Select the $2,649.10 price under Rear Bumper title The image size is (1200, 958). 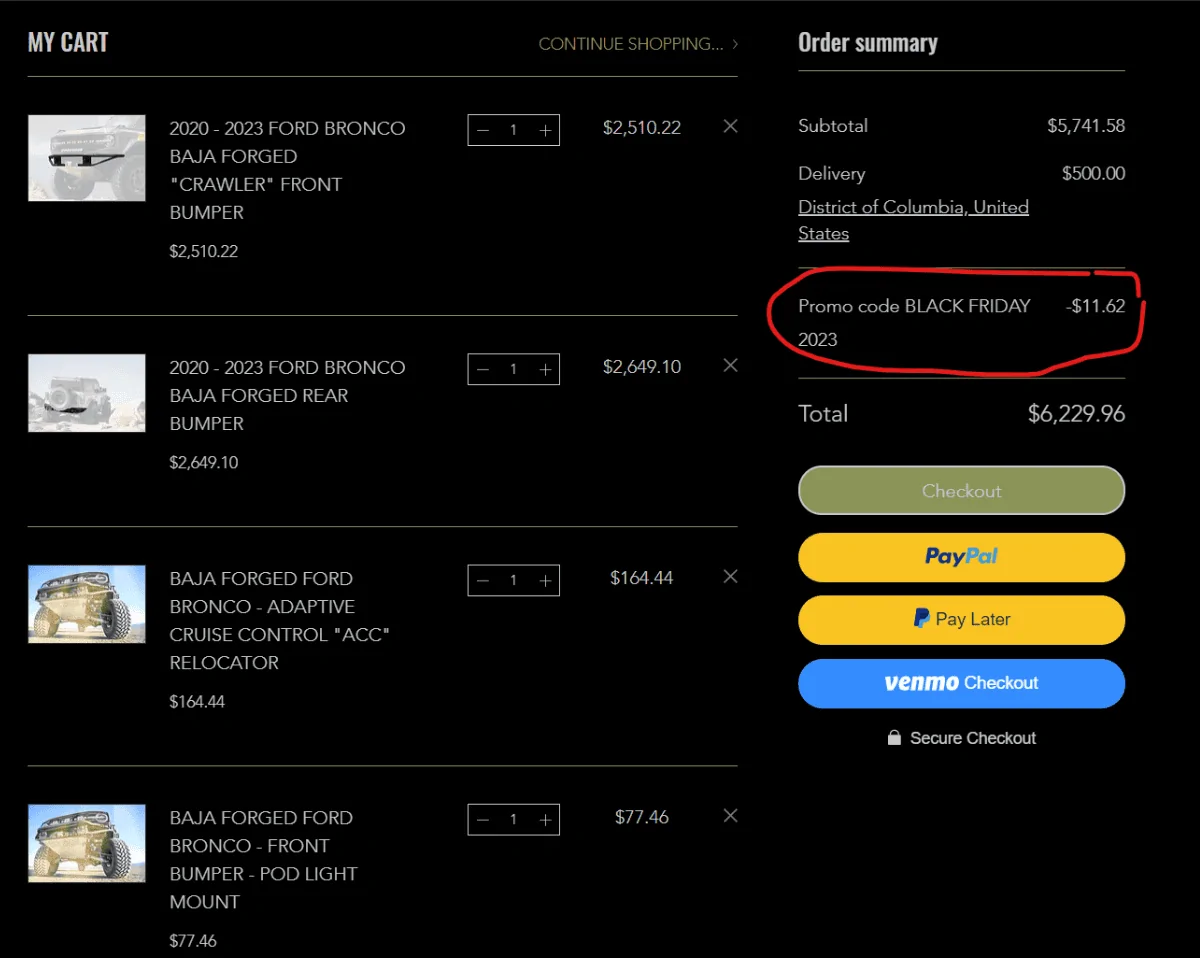pos(204,462)
